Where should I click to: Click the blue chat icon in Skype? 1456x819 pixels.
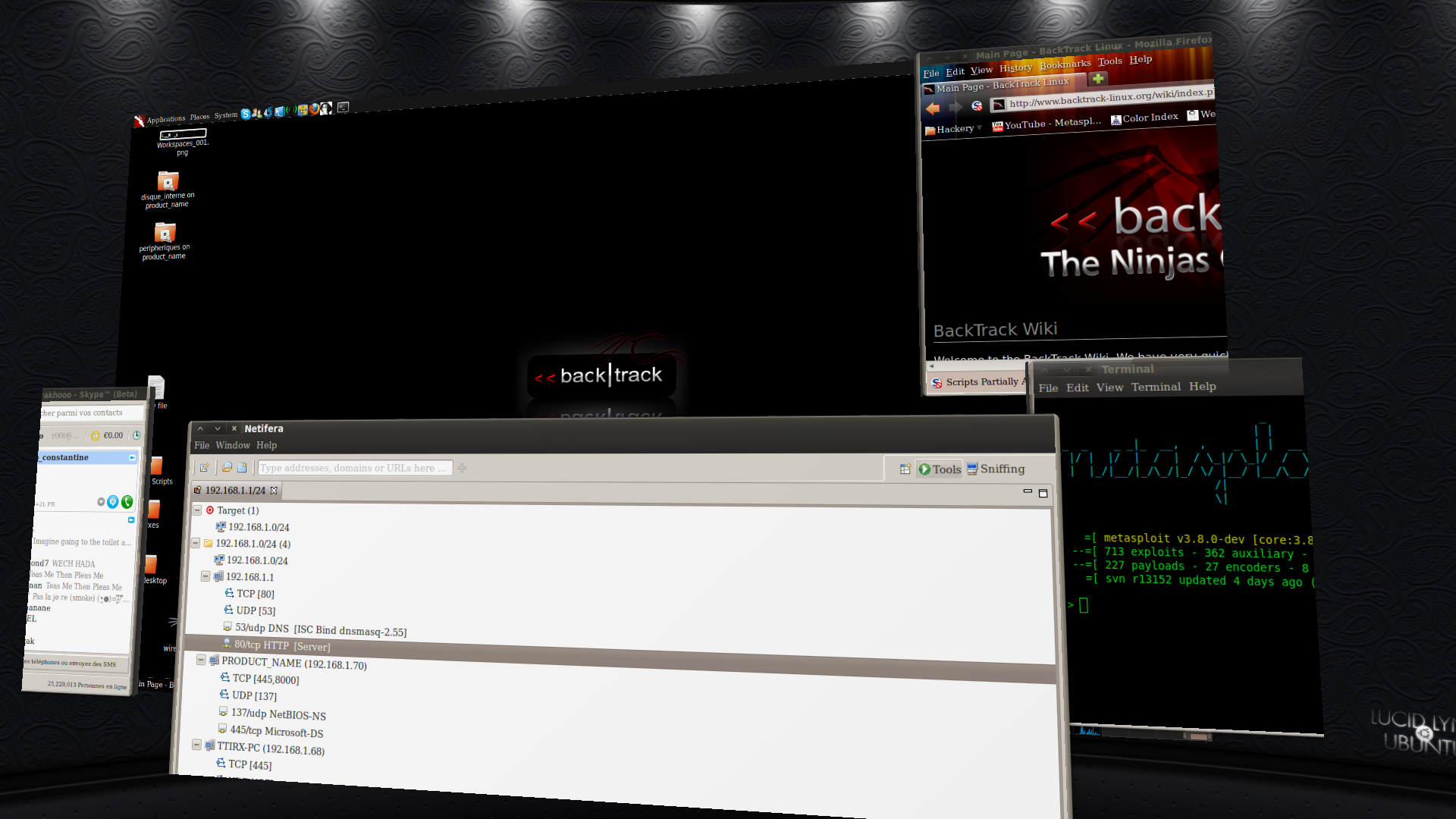pos(113,502)
